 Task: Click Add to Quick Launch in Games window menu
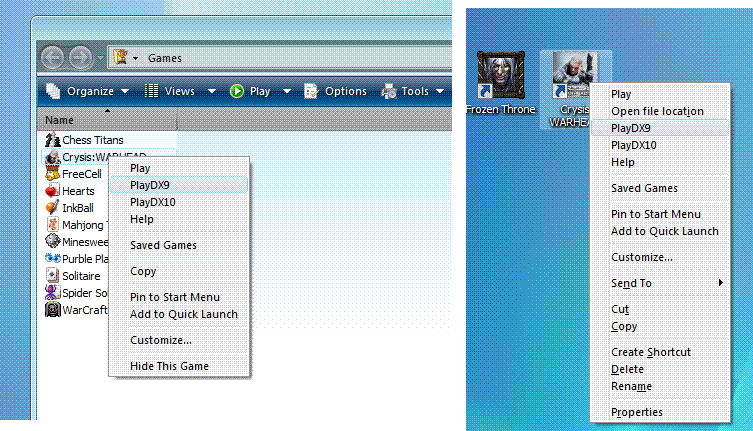click(179, 314)
